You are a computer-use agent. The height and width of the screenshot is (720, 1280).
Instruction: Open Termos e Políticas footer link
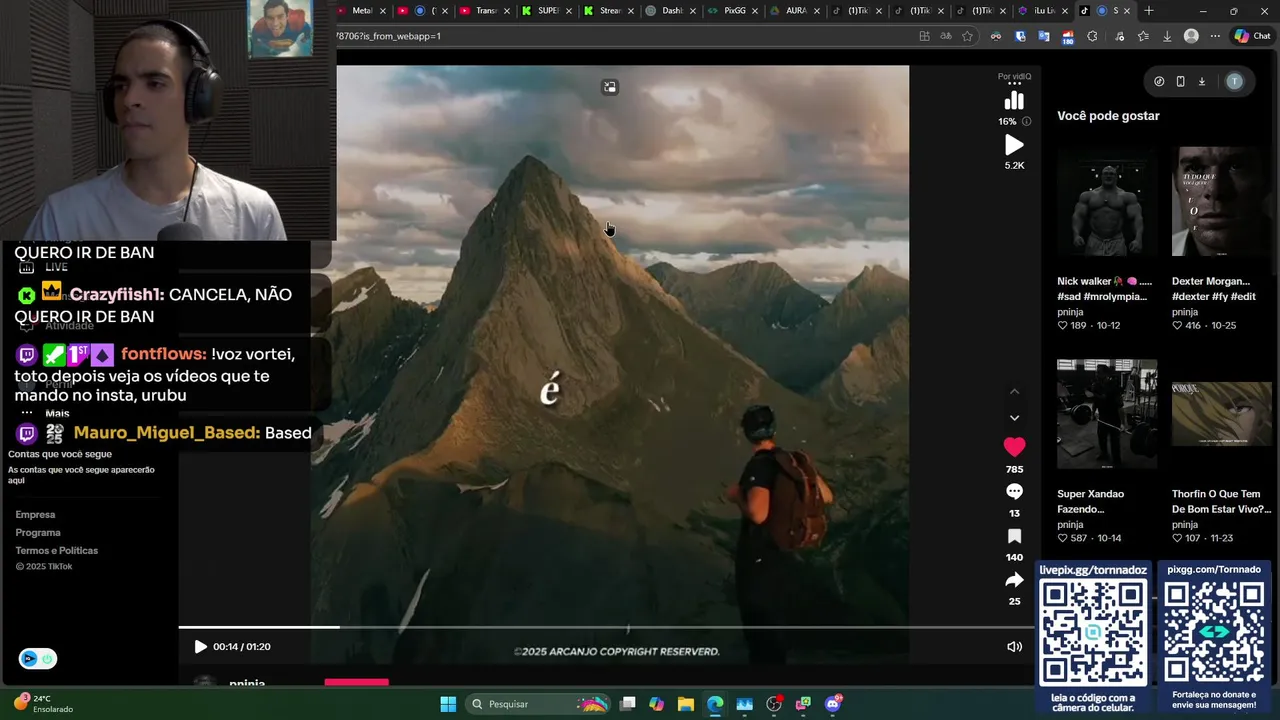[57, 550]
